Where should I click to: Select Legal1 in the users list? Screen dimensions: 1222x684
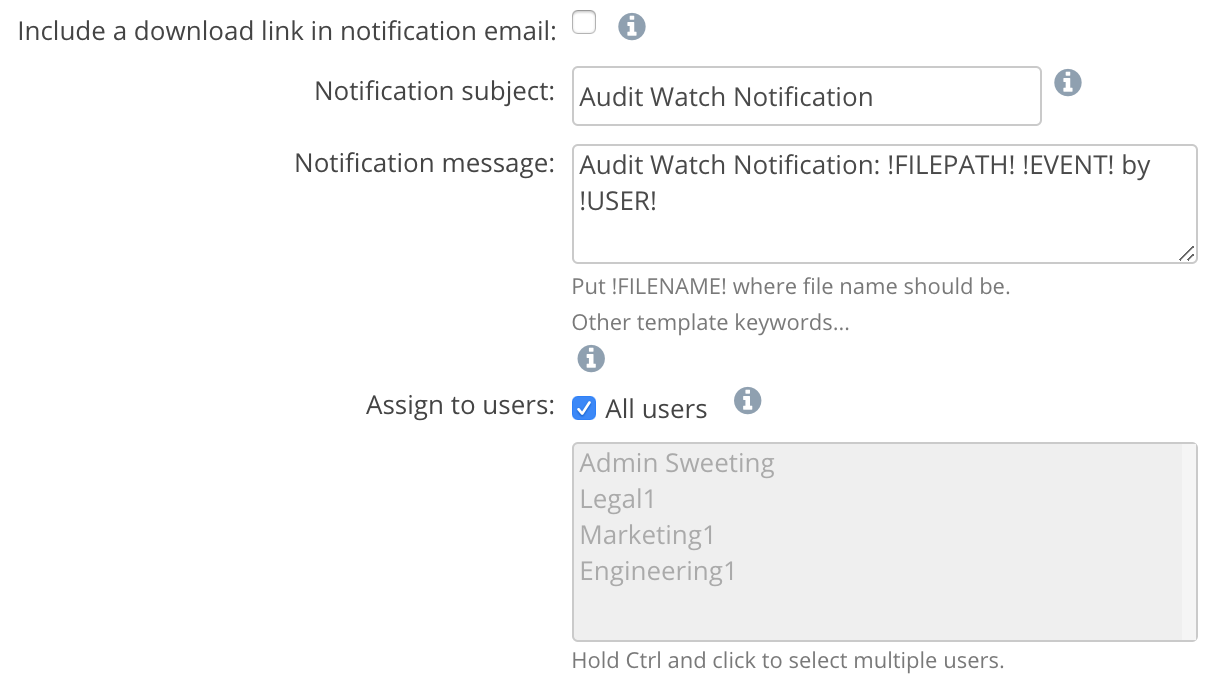coord(617,499)
